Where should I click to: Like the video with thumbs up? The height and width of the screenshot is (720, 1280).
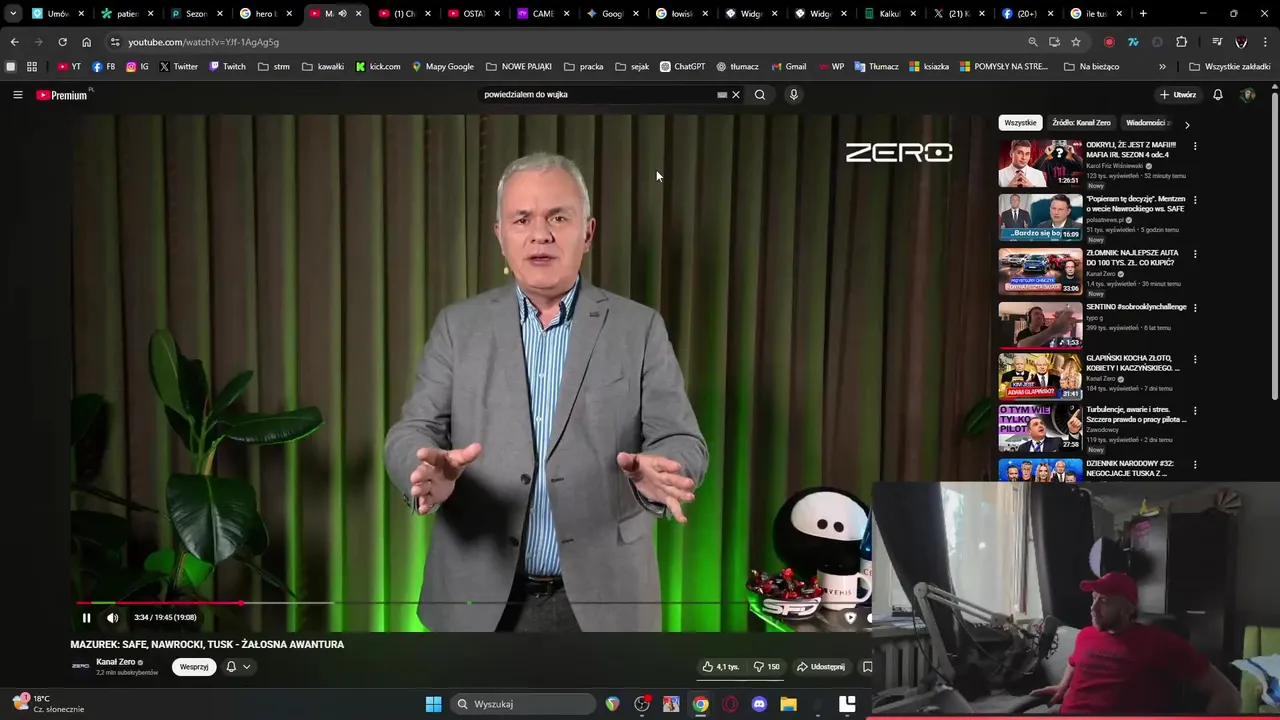720,667
